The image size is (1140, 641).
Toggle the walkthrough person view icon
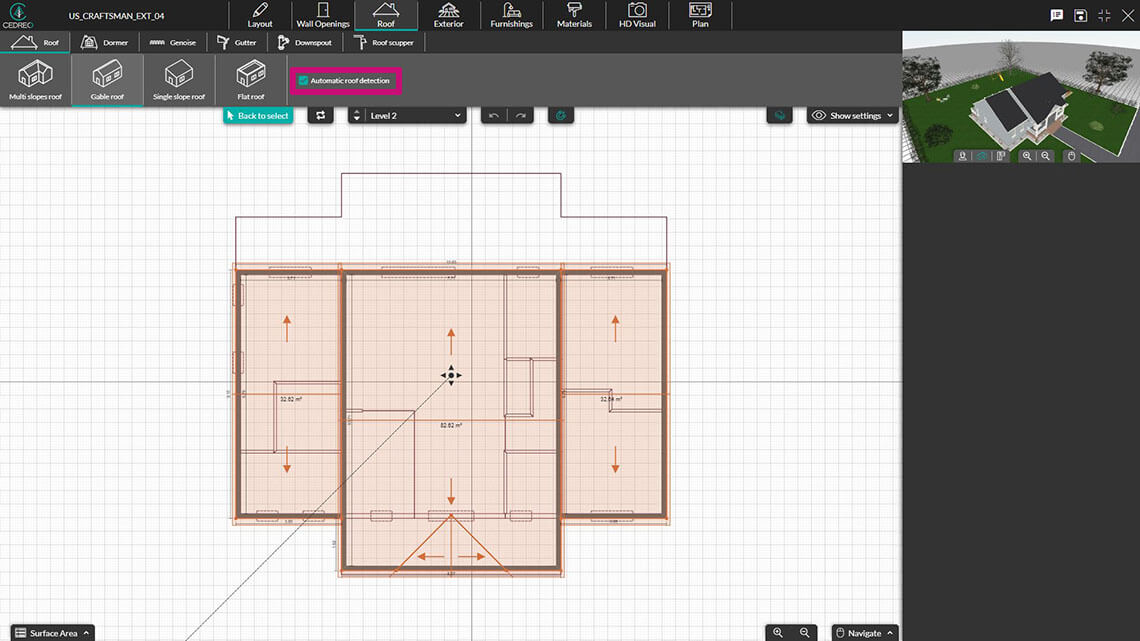[x=962, y=156]
